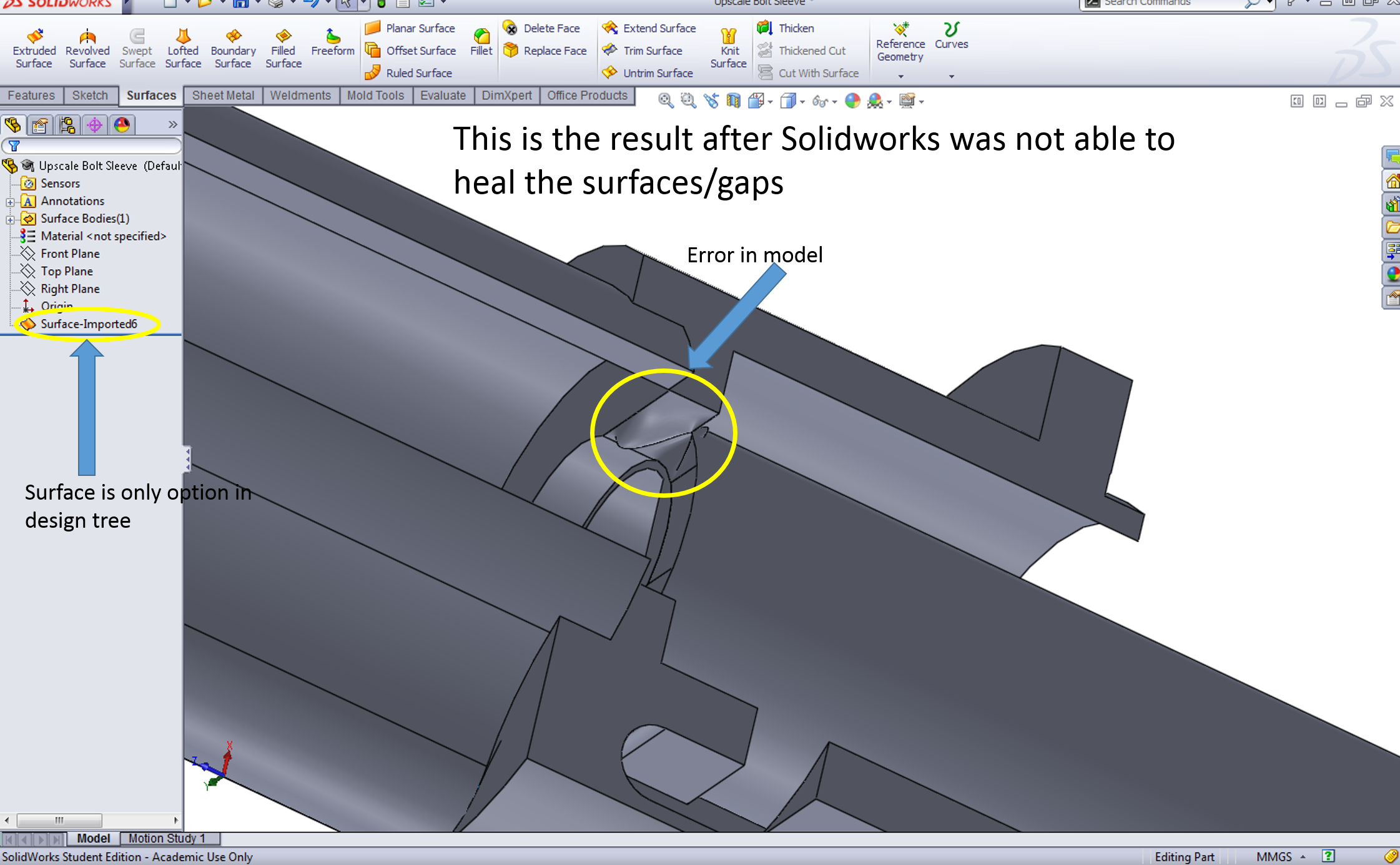This screenshot has height=865, width=1400.
Task: Click the Edit Appearance color sphere
Action: (852, 101)
